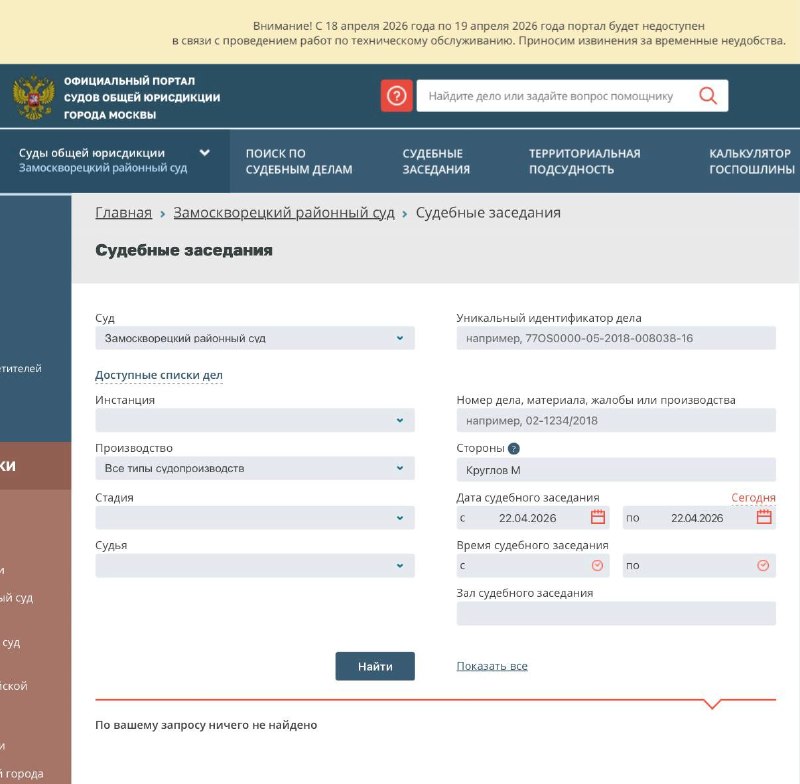Click the clock icon for hearing start time

coord(595,565)
